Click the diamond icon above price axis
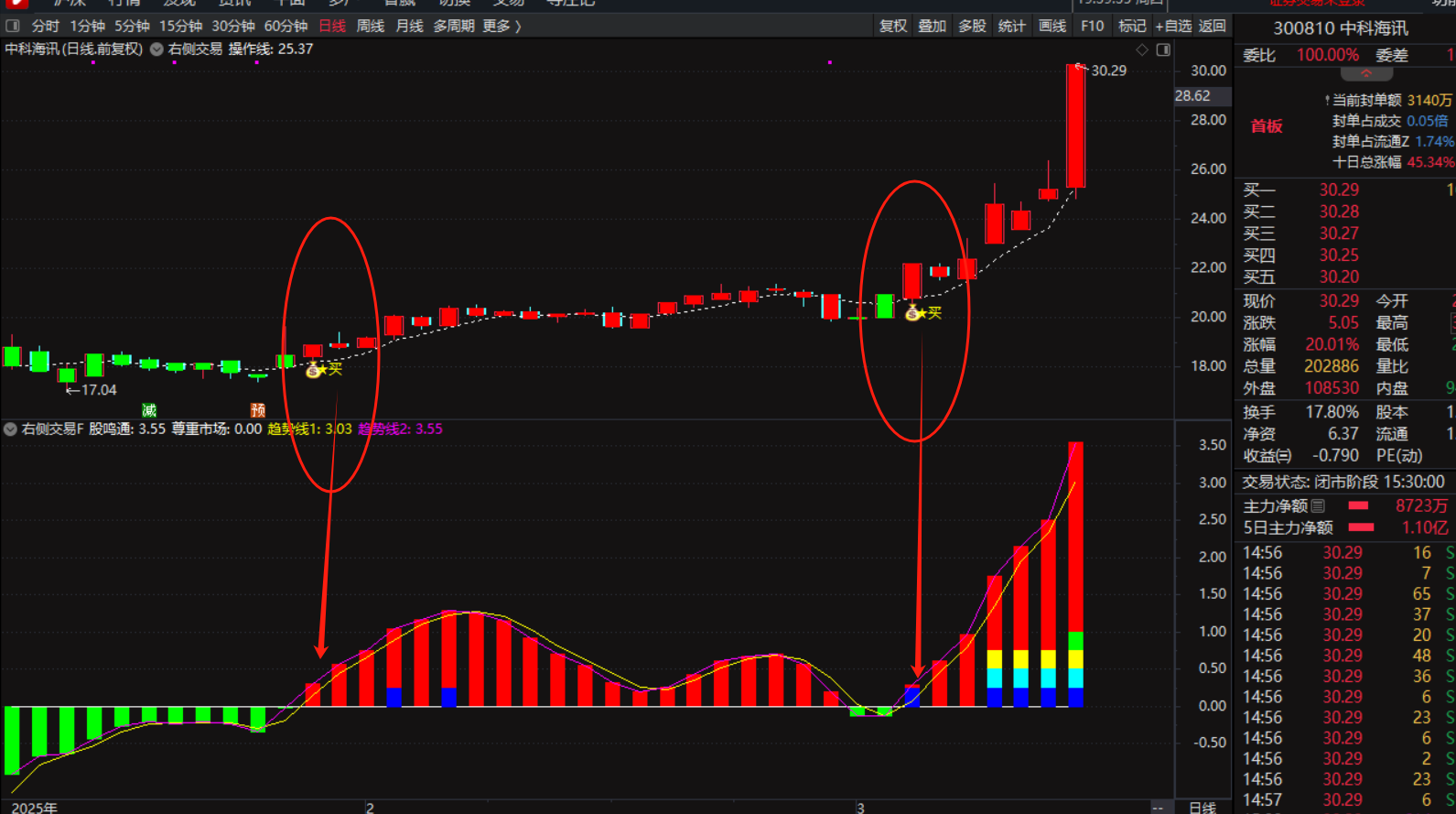The height and width of the screenshot is (814, 1456). pyautogui.click(x=1141, y=49)
